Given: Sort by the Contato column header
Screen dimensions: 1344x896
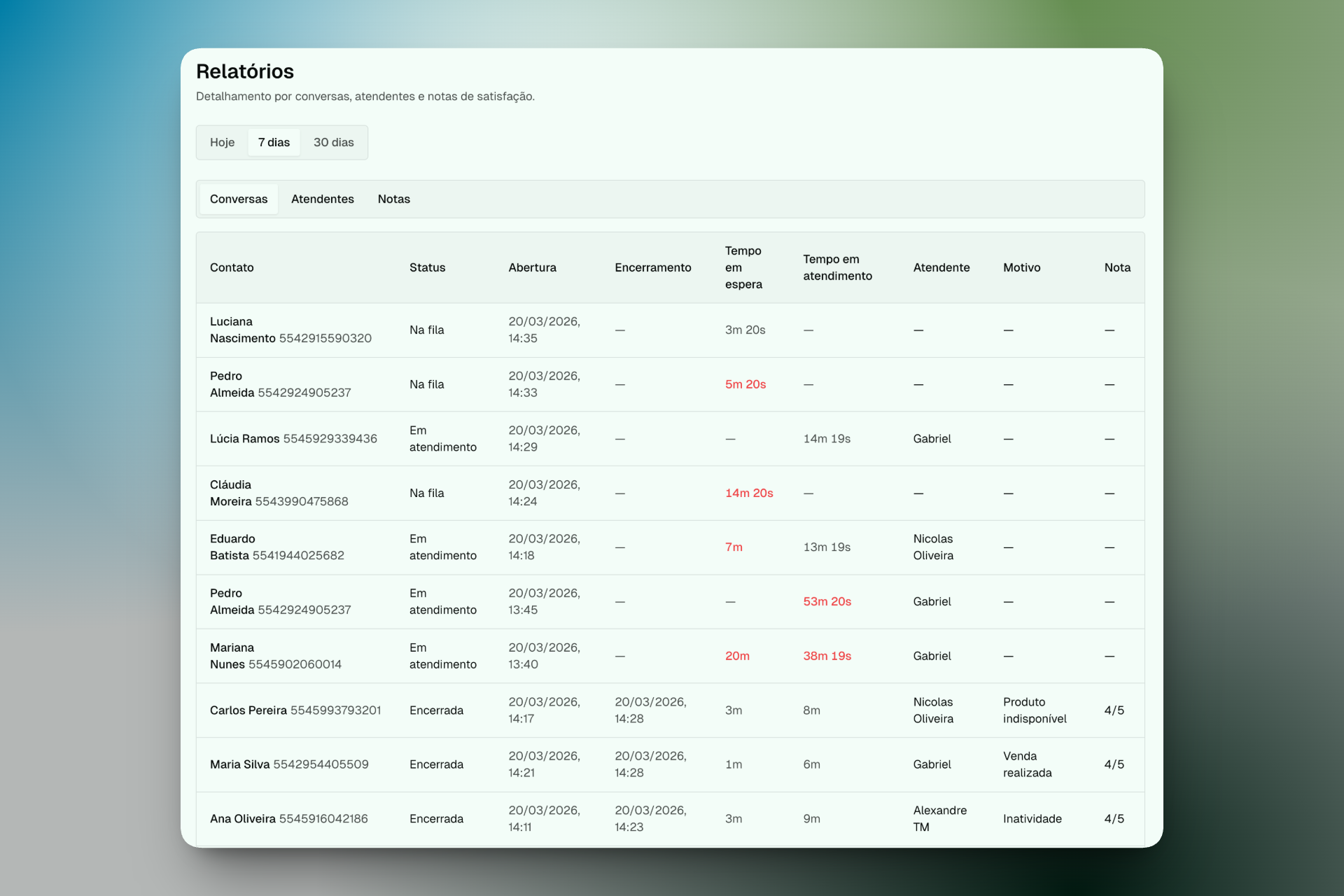Looking at the screenshot, I should [232, 267].
